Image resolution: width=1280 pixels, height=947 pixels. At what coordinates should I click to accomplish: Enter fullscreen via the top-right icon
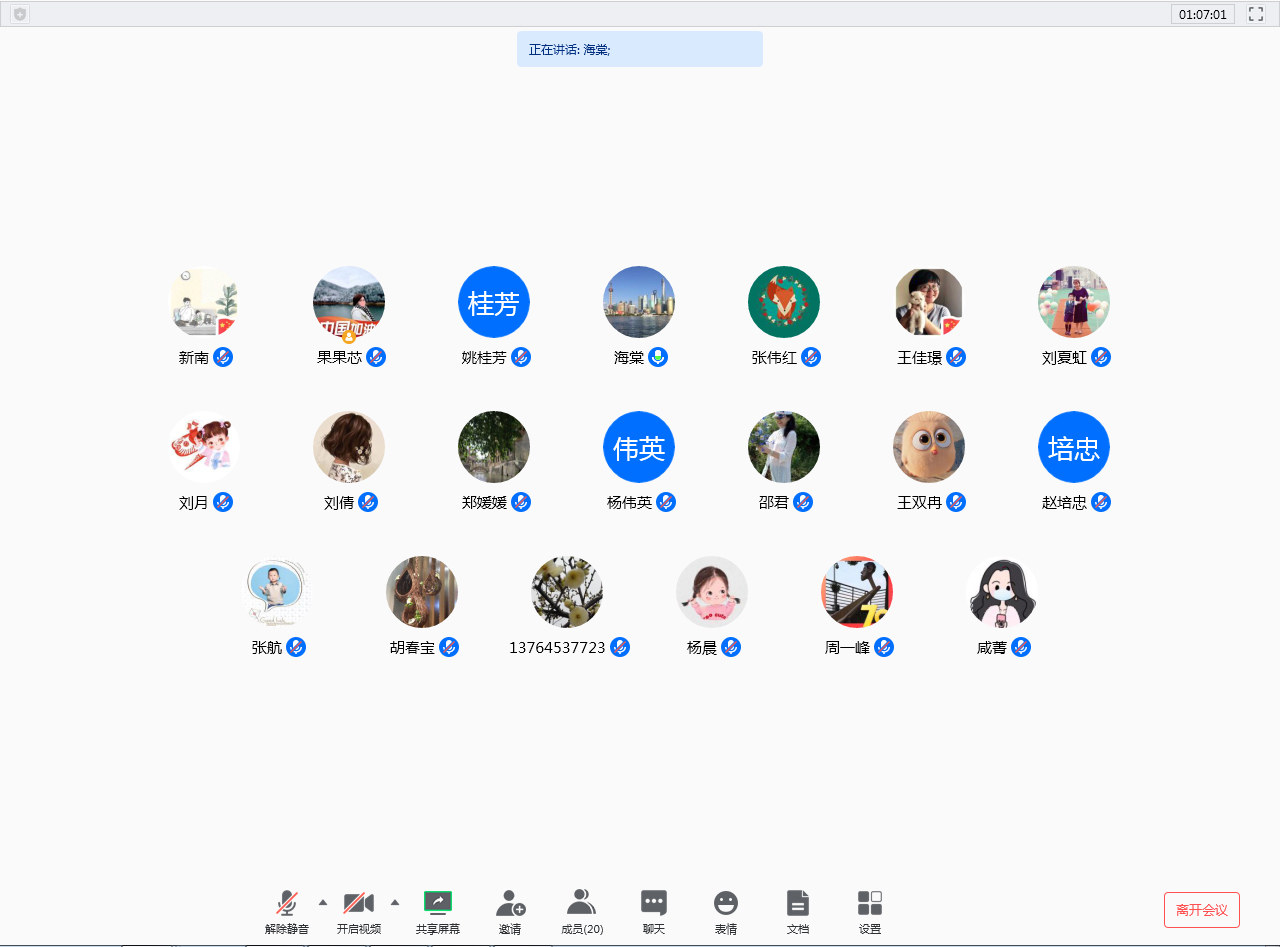[1255, 14]
